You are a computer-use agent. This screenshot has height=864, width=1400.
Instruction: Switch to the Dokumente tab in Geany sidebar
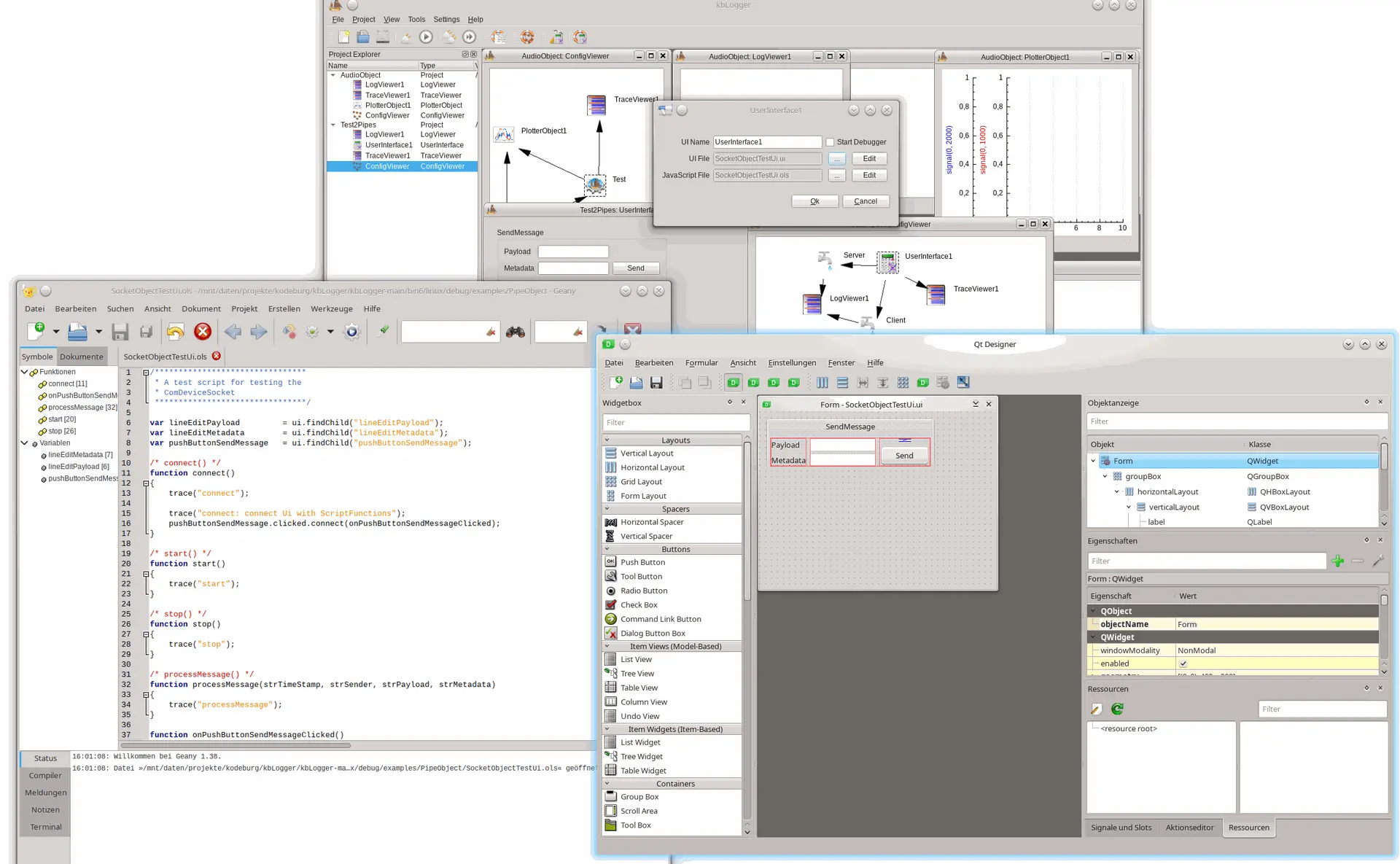[82, 357]
